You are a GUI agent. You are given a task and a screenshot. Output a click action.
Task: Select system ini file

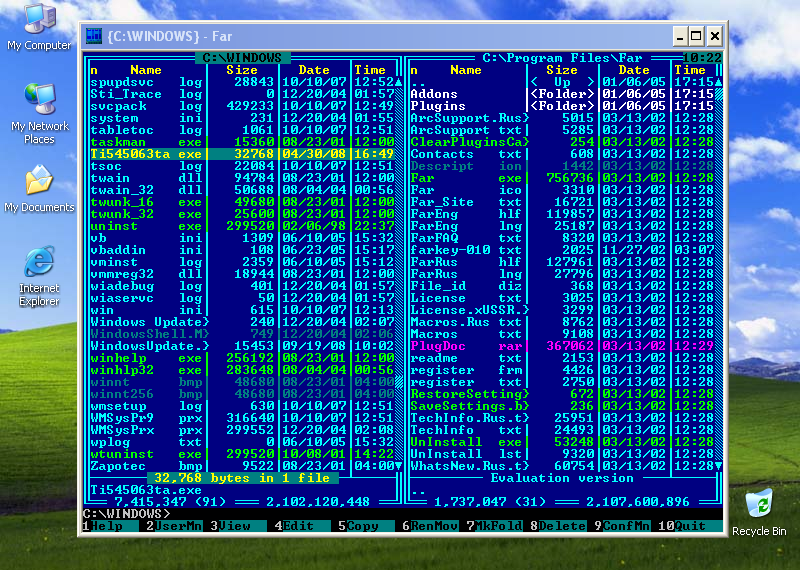242,118
